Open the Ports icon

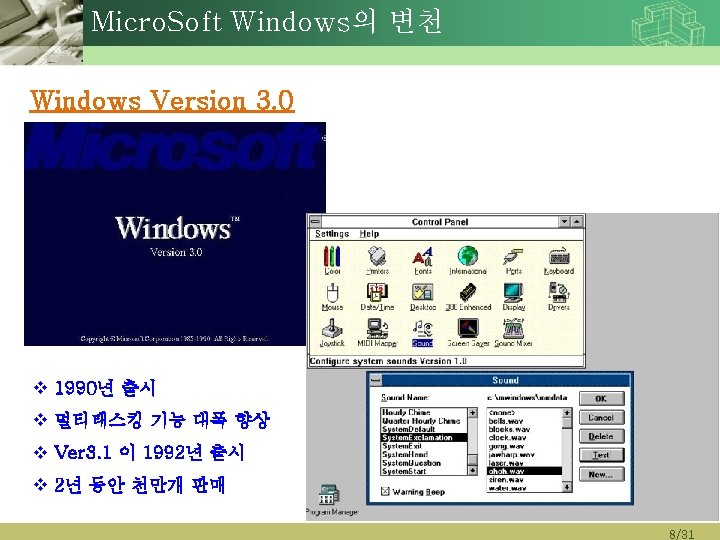513,260
